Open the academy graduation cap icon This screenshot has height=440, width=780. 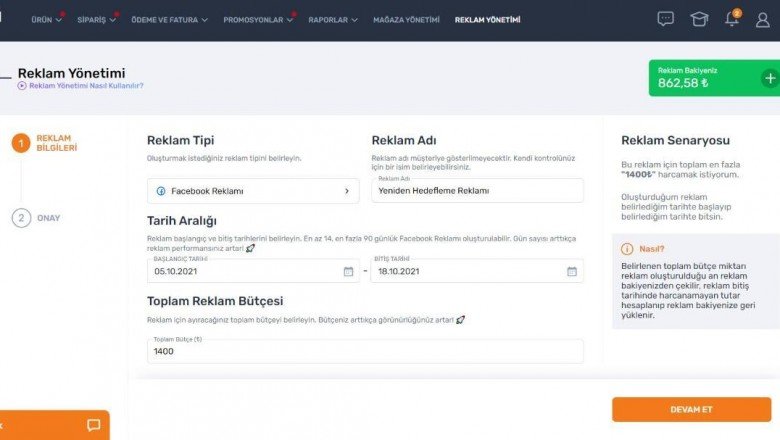click(699, 19)
